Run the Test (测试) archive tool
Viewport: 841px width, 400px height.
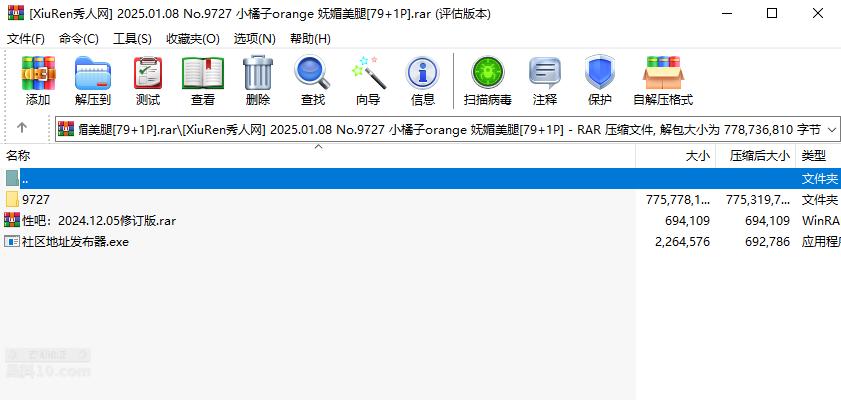tap(147, 73)
